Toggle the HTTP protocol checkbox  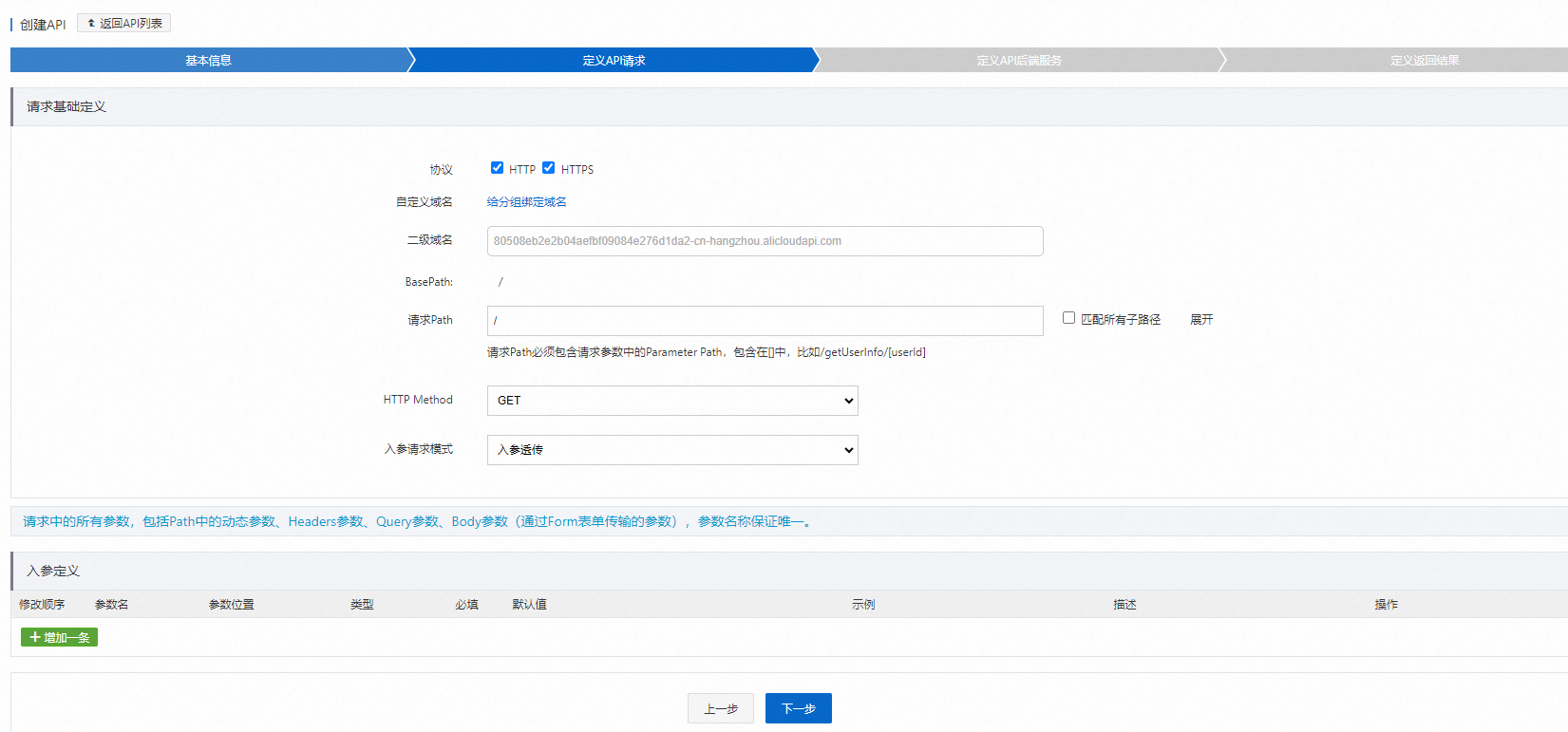point(497,168)
